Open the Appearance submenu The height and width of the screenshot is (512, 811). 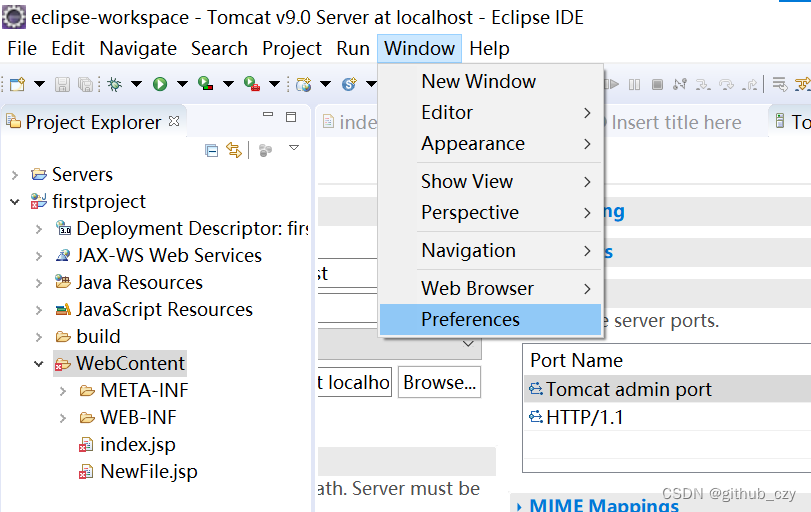(490, 144)
